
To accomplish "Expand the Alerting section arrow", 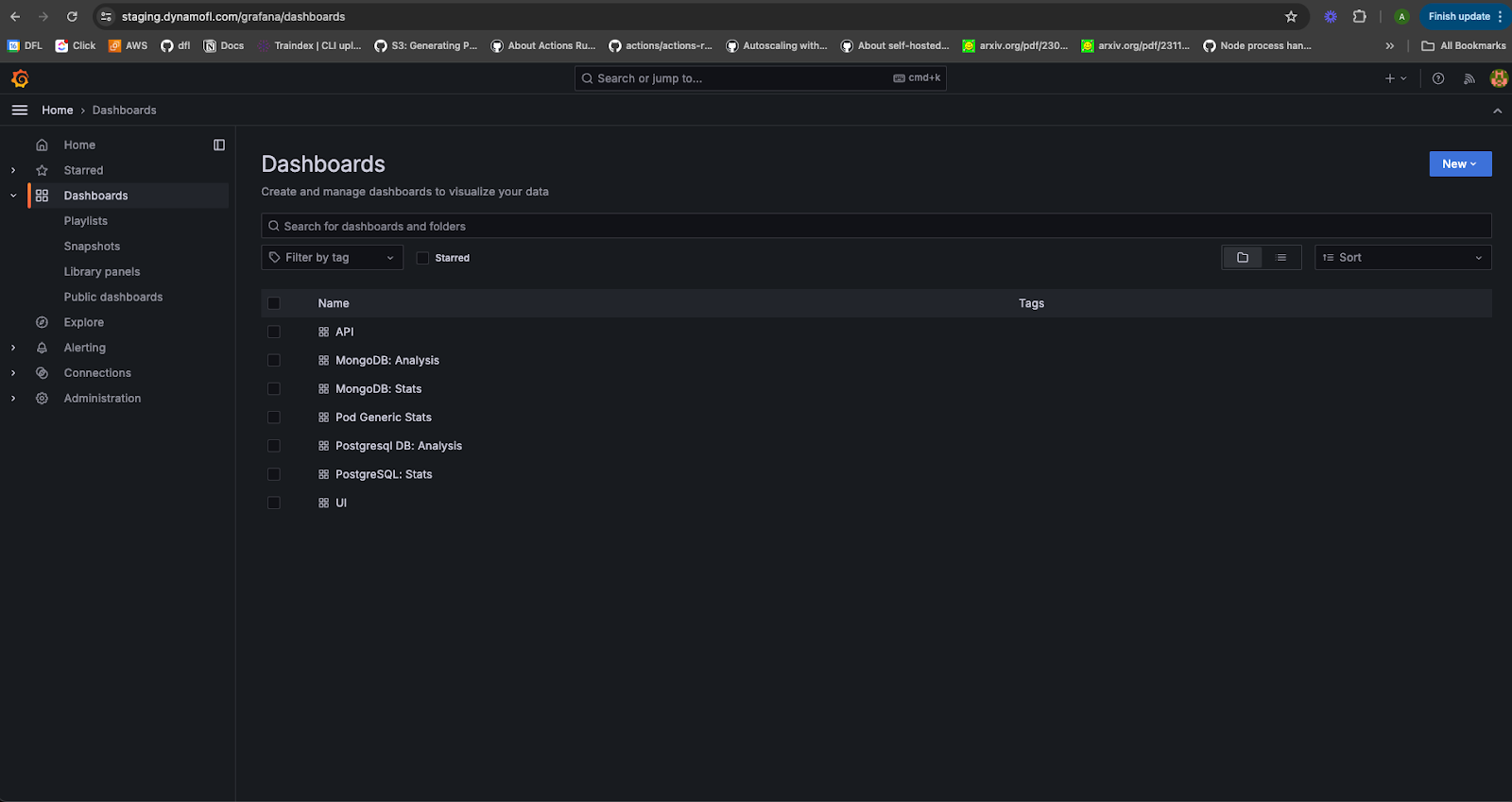I will (13, 348).
